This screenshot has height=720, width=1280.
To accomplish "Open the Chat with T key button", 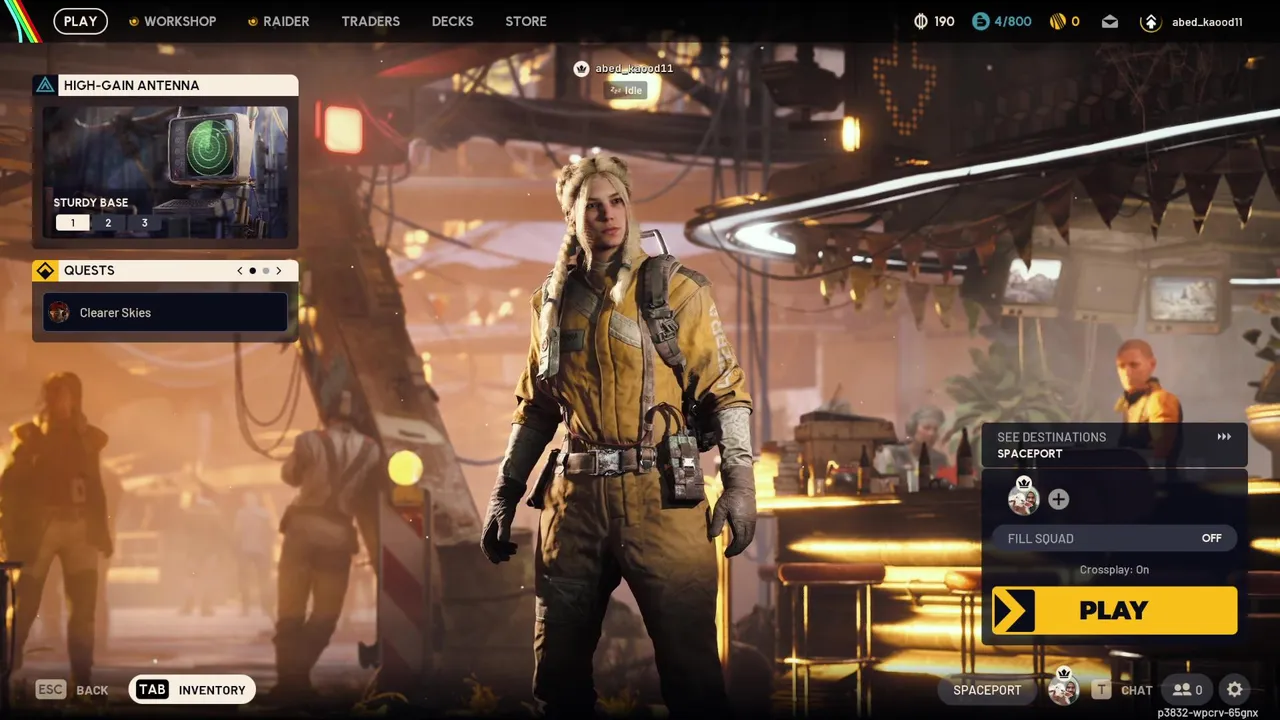I will click(1122, 690).
